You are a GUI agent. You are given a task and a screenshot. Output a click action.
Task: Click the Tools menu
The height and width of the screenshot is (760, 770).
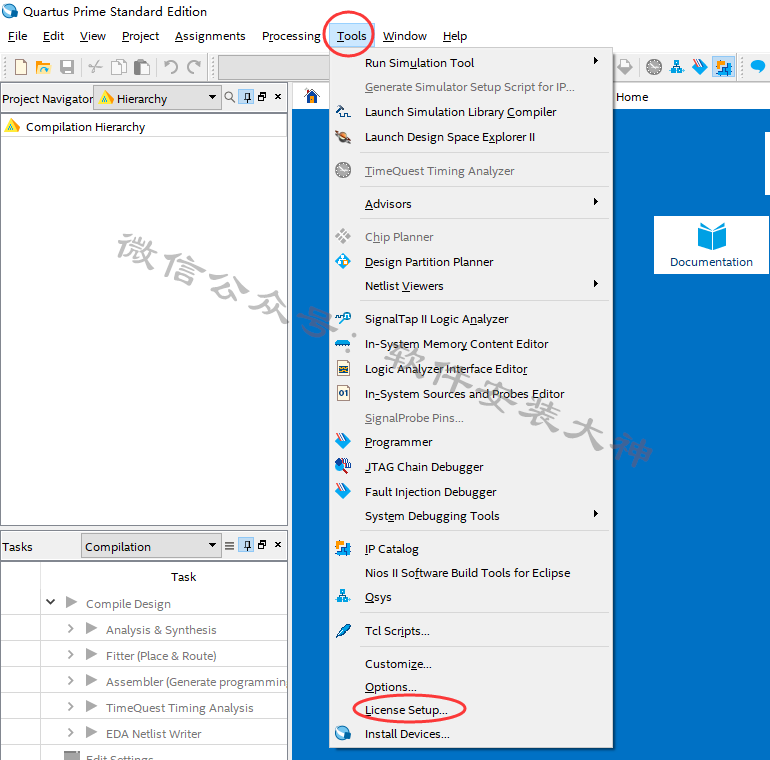point(351,36)
